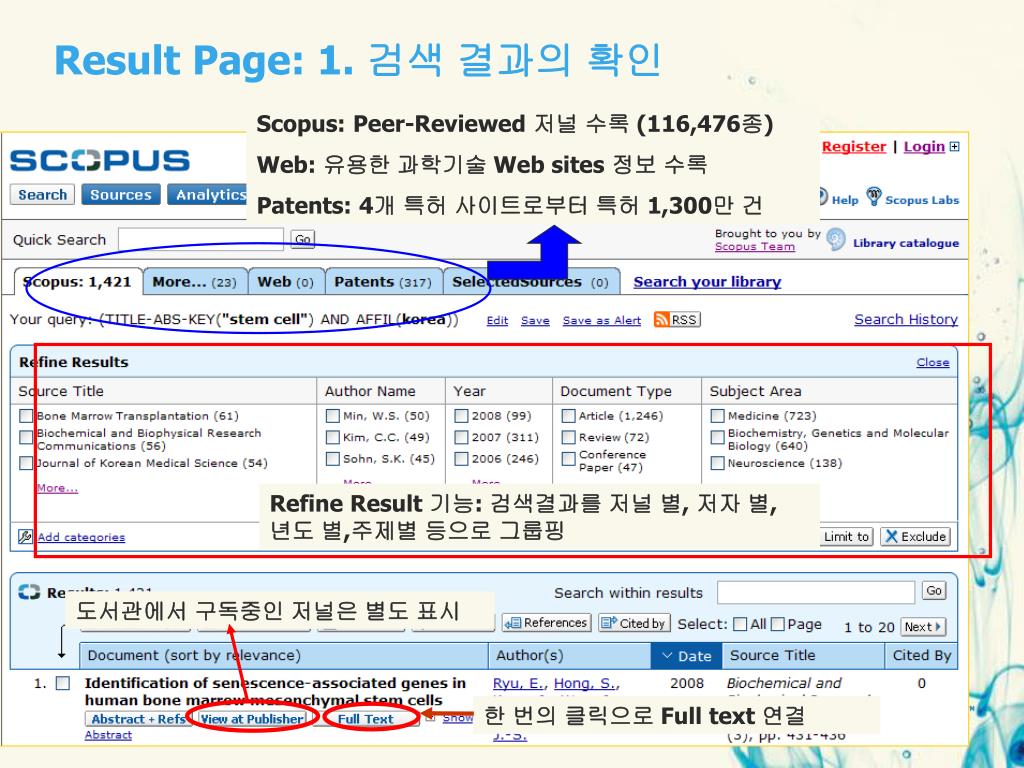Click the Add categories link

(x=81, y=537)
